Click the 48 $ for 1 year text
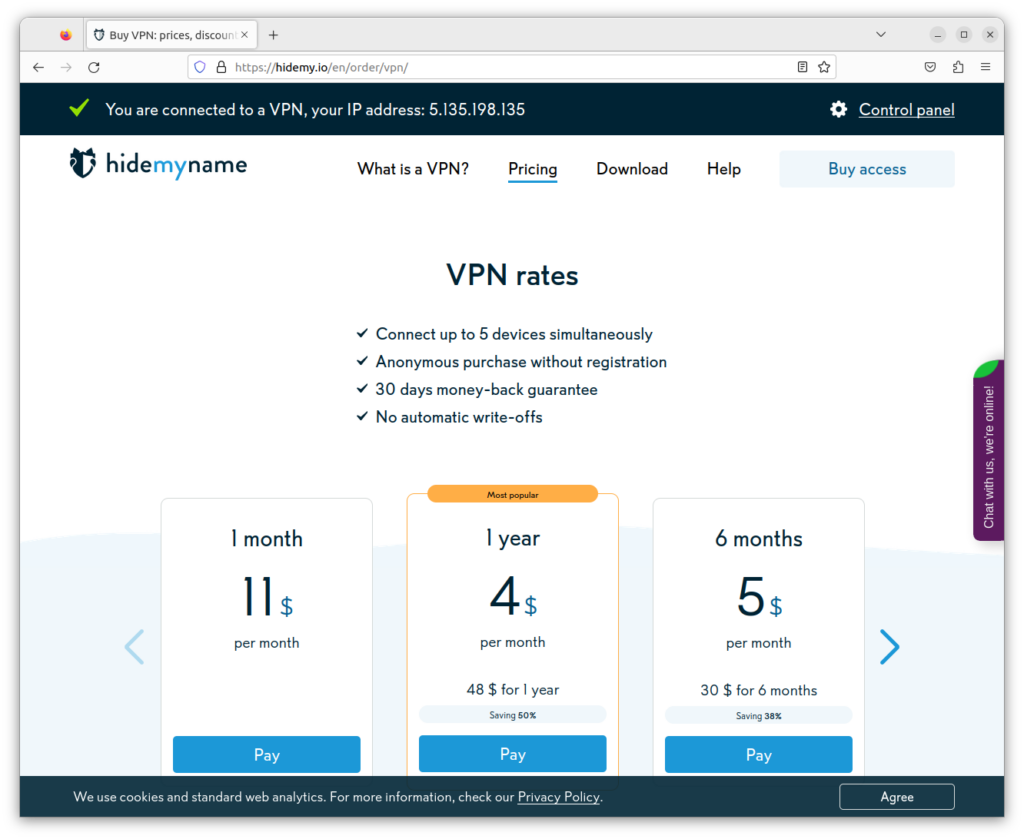 point(513,689)
